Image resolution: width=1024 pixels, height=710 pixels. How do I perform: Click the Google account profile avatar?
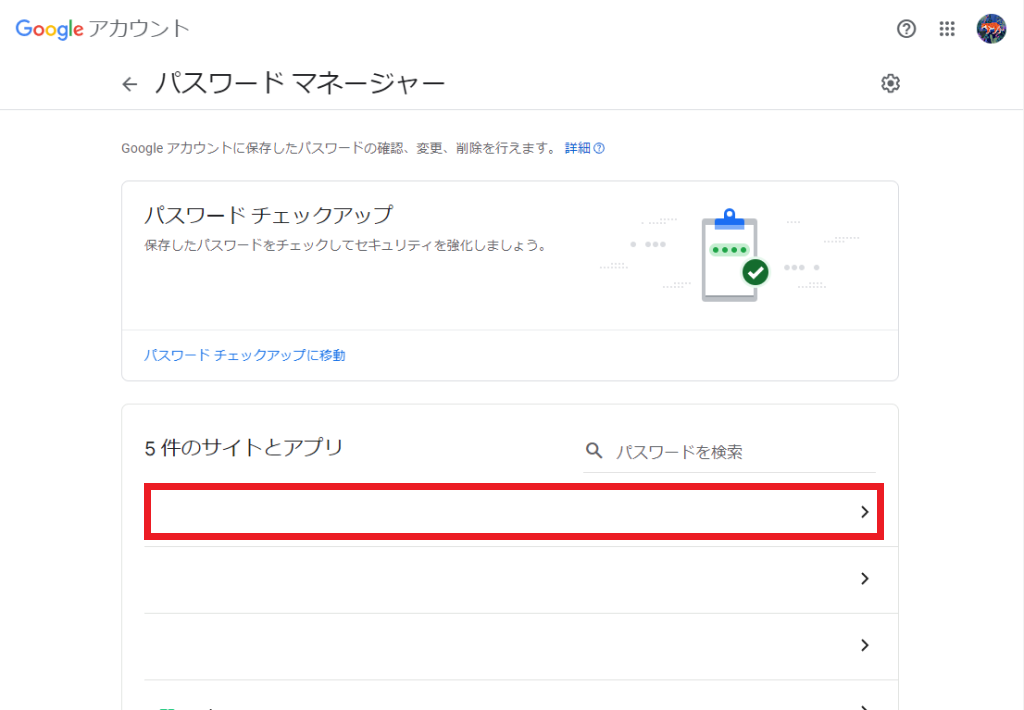click(x=991, y=29)
